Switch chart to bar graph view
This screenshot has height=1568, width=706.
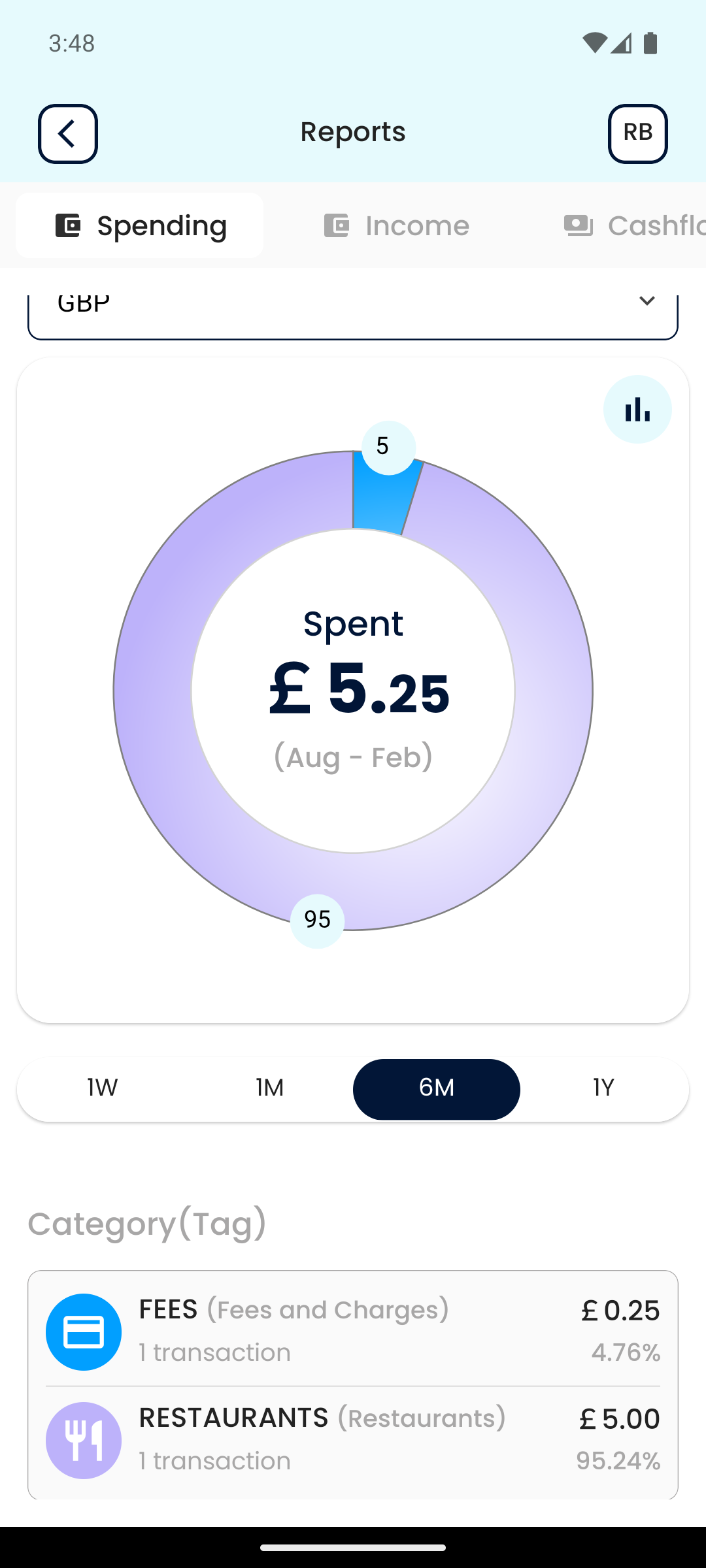(637, 410)
